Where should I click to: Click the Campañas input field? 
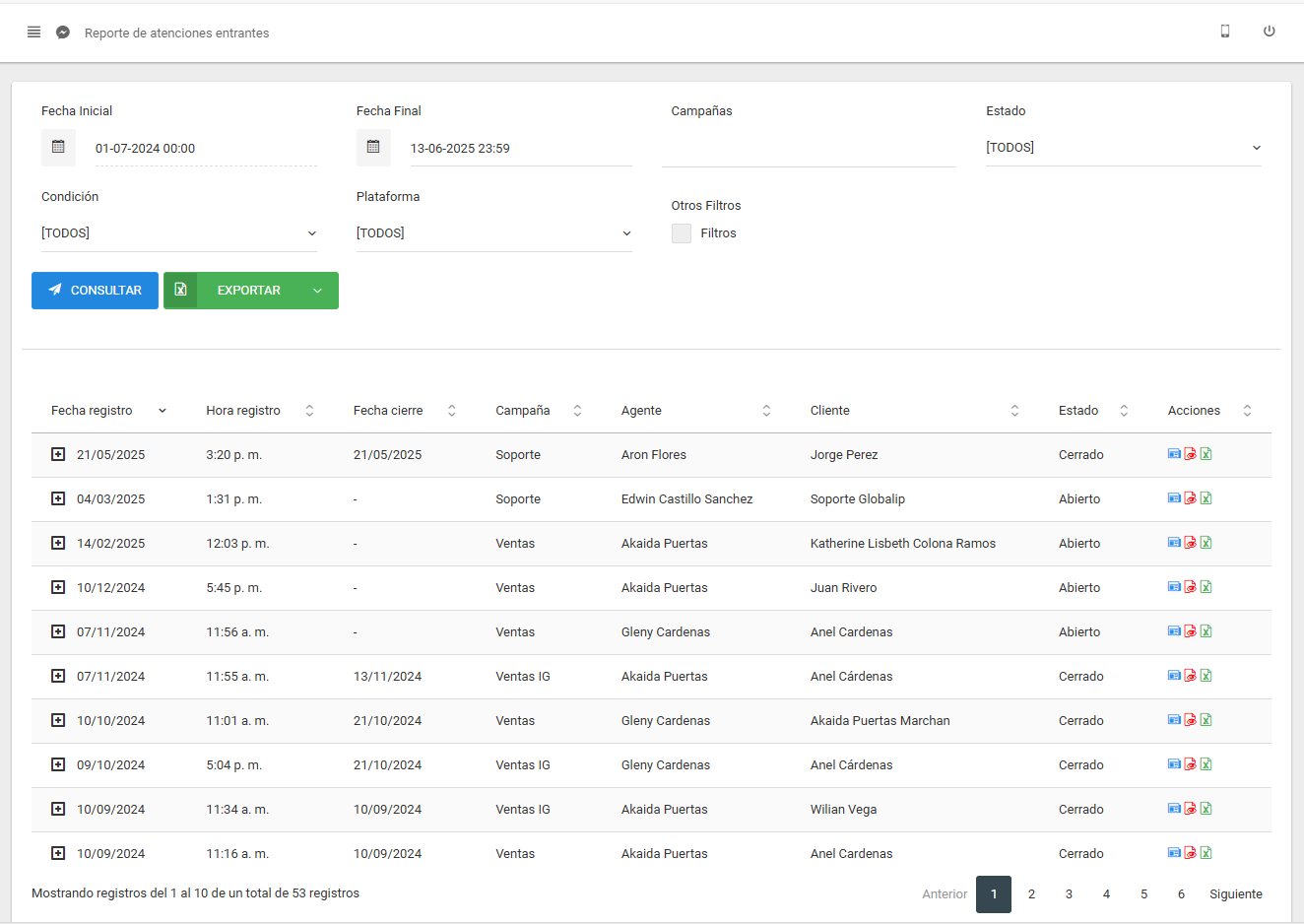808,149
